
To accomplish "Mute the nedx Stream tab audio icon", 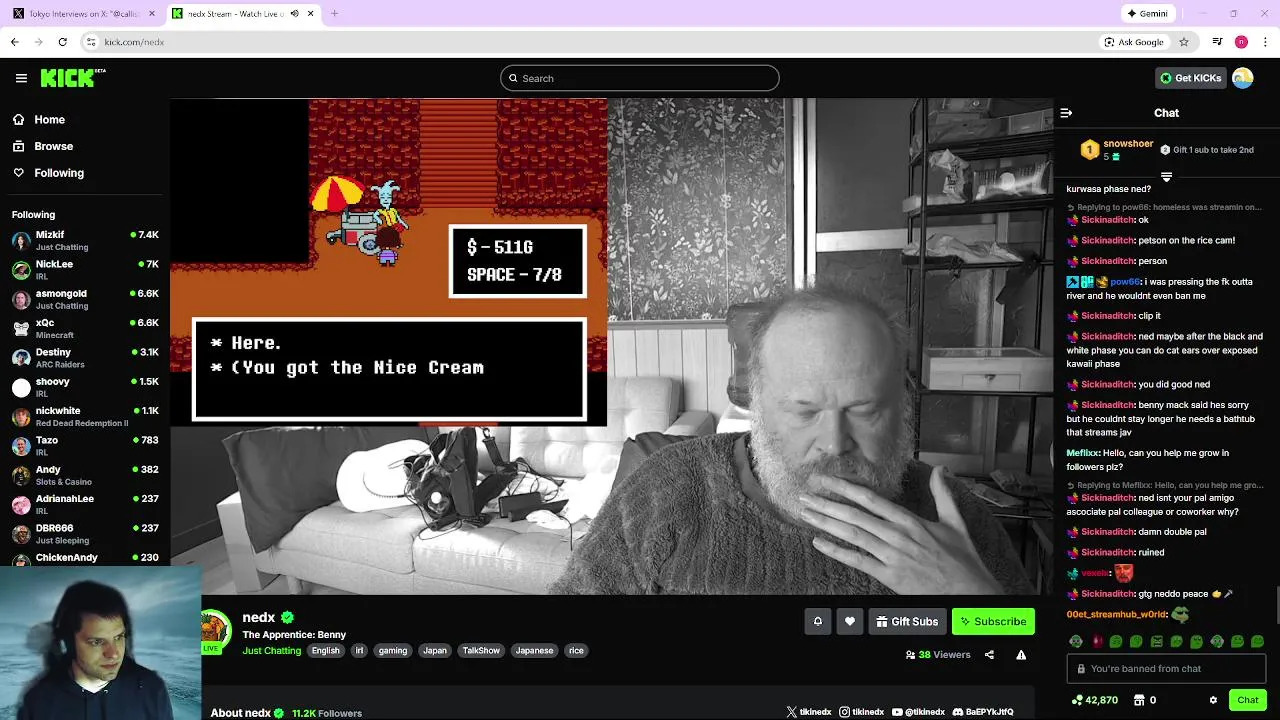I will click(294, 14).
